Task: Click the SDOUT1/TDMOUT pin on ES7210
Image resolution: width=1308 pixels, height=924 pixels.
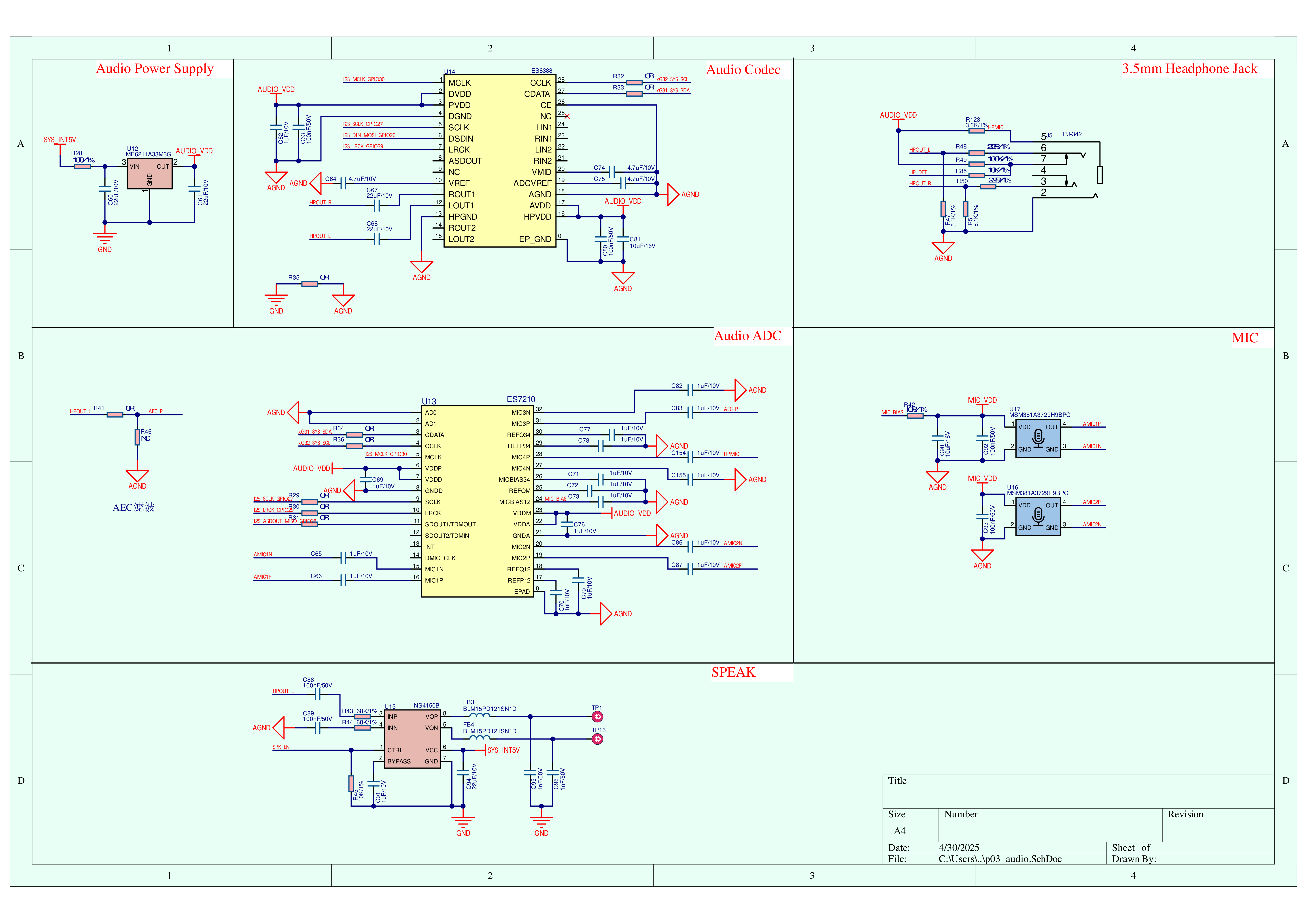Action: point(450,524)
